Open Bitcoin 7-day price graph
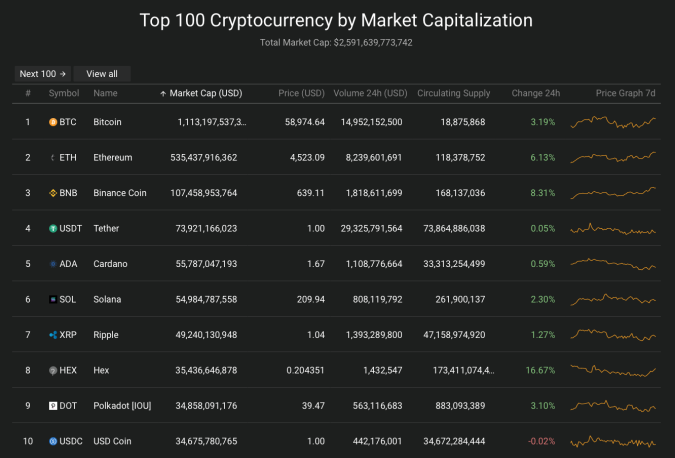This screenshot has width=675, height=458. pos(613,122)
